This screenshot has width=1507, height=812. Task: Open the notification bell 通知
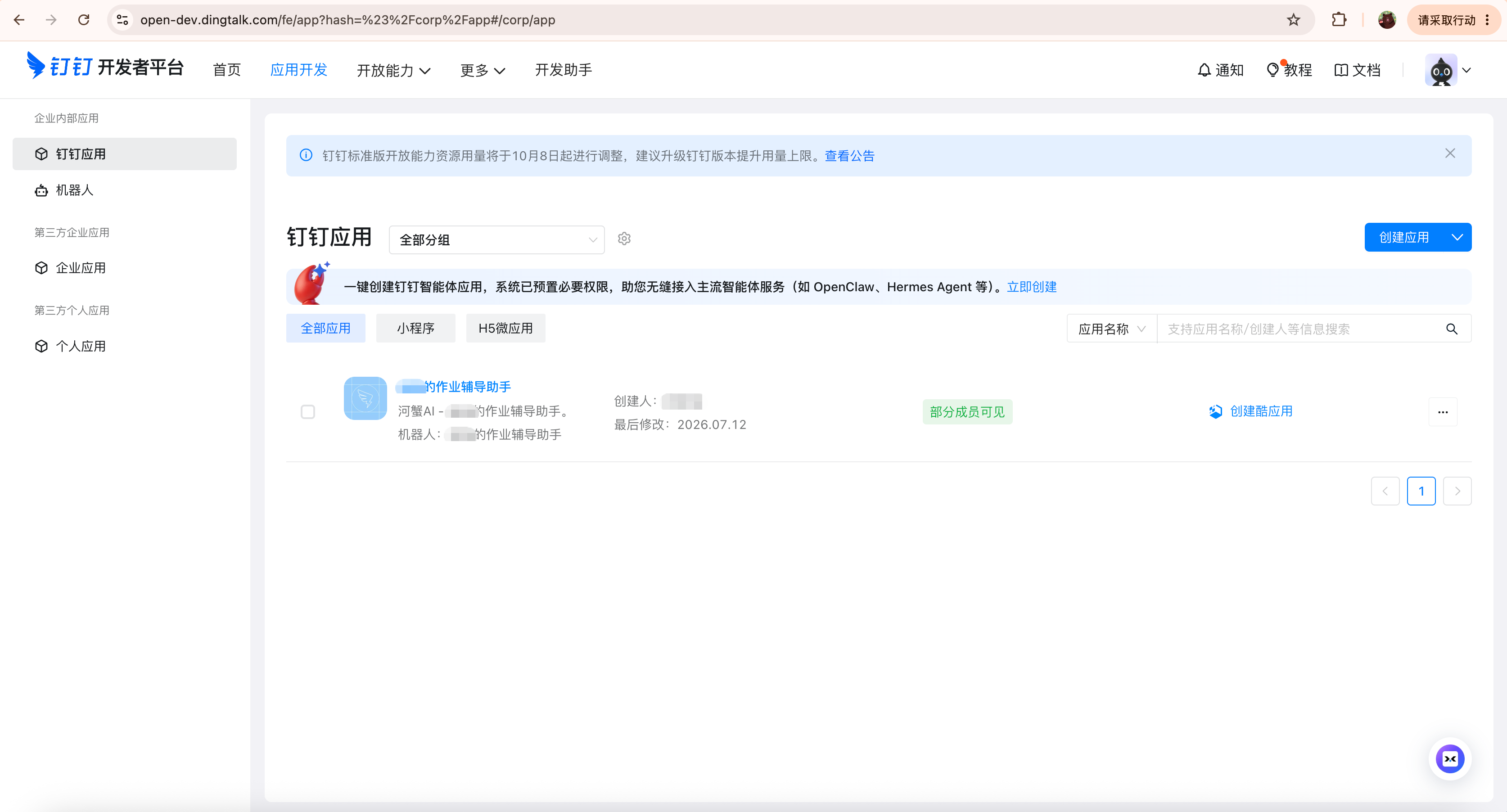tap(1220, 70)
